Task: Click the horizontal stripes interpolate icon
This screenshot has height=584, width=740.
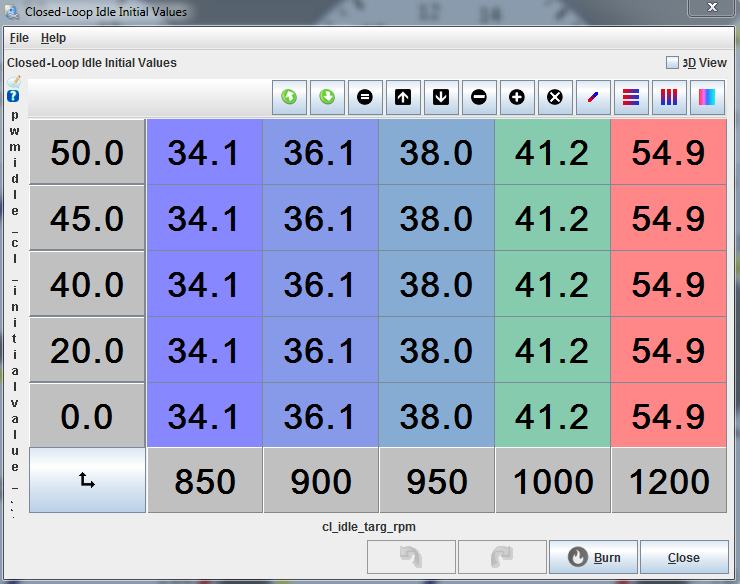Action: 631,97
